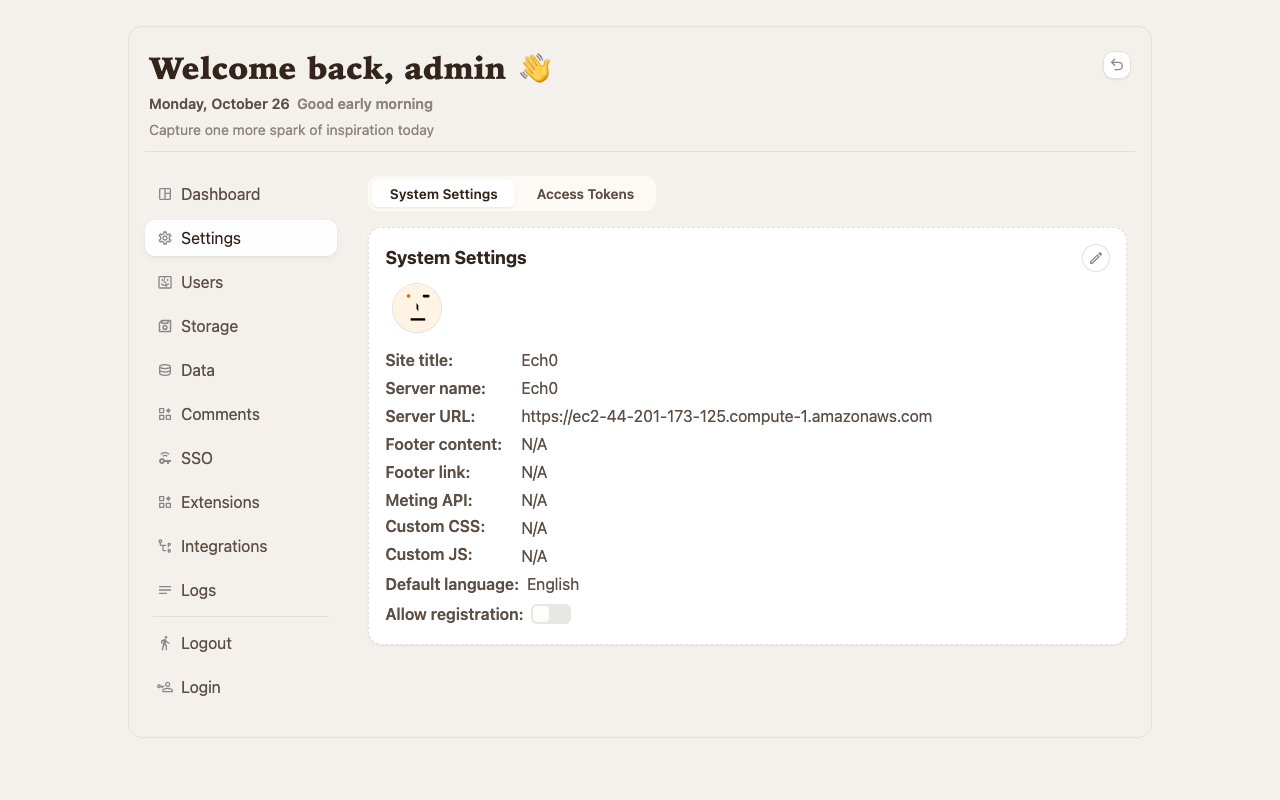Open the SSO settings page

click(241, 458)
